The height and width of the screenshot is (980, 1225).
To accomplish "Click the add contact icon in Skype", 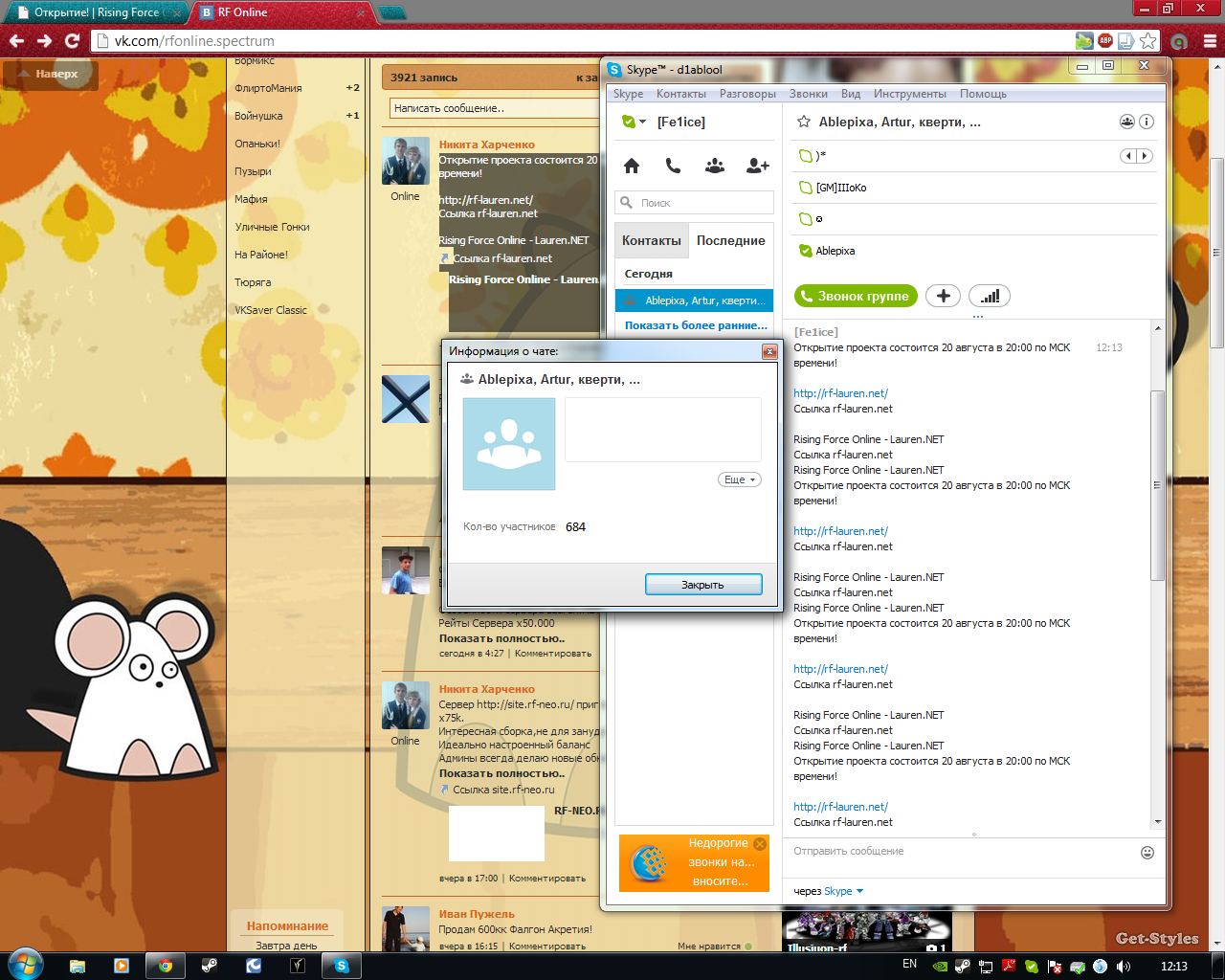I will 757,166.
